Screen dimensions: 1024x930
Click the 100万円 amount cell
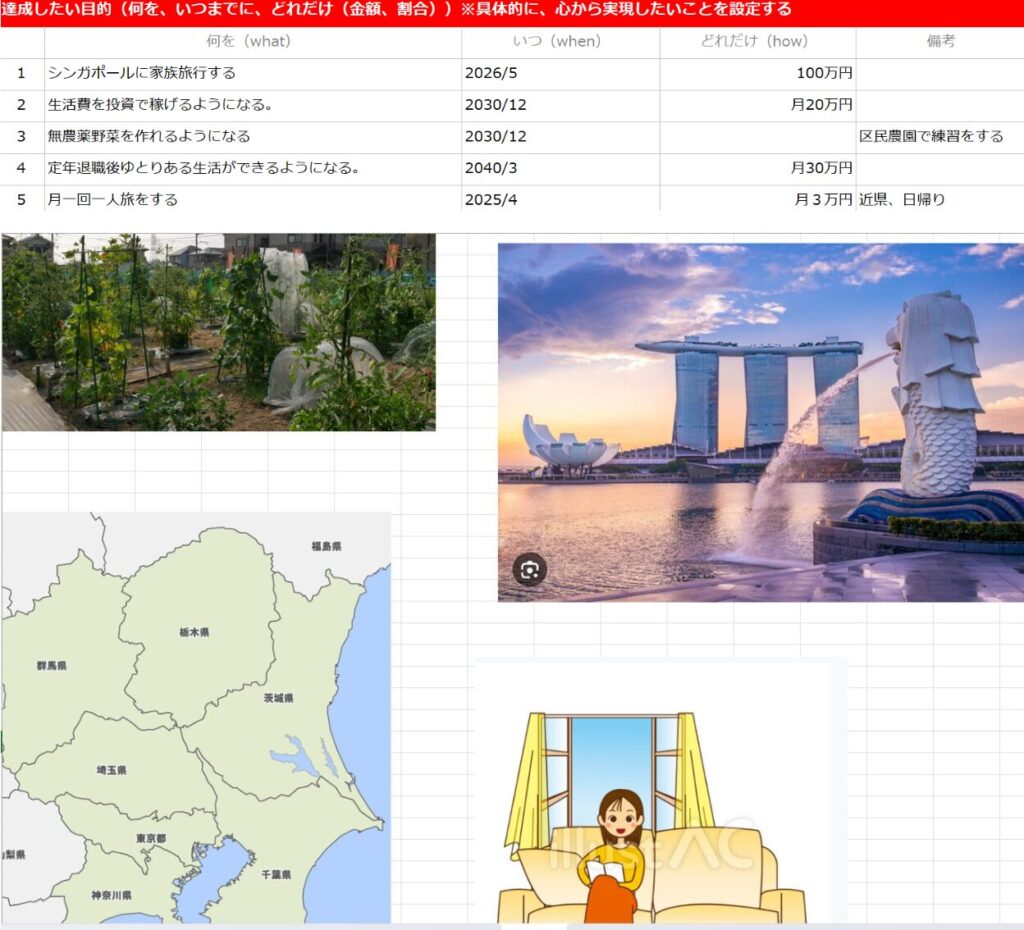click(x=757, y=74)
